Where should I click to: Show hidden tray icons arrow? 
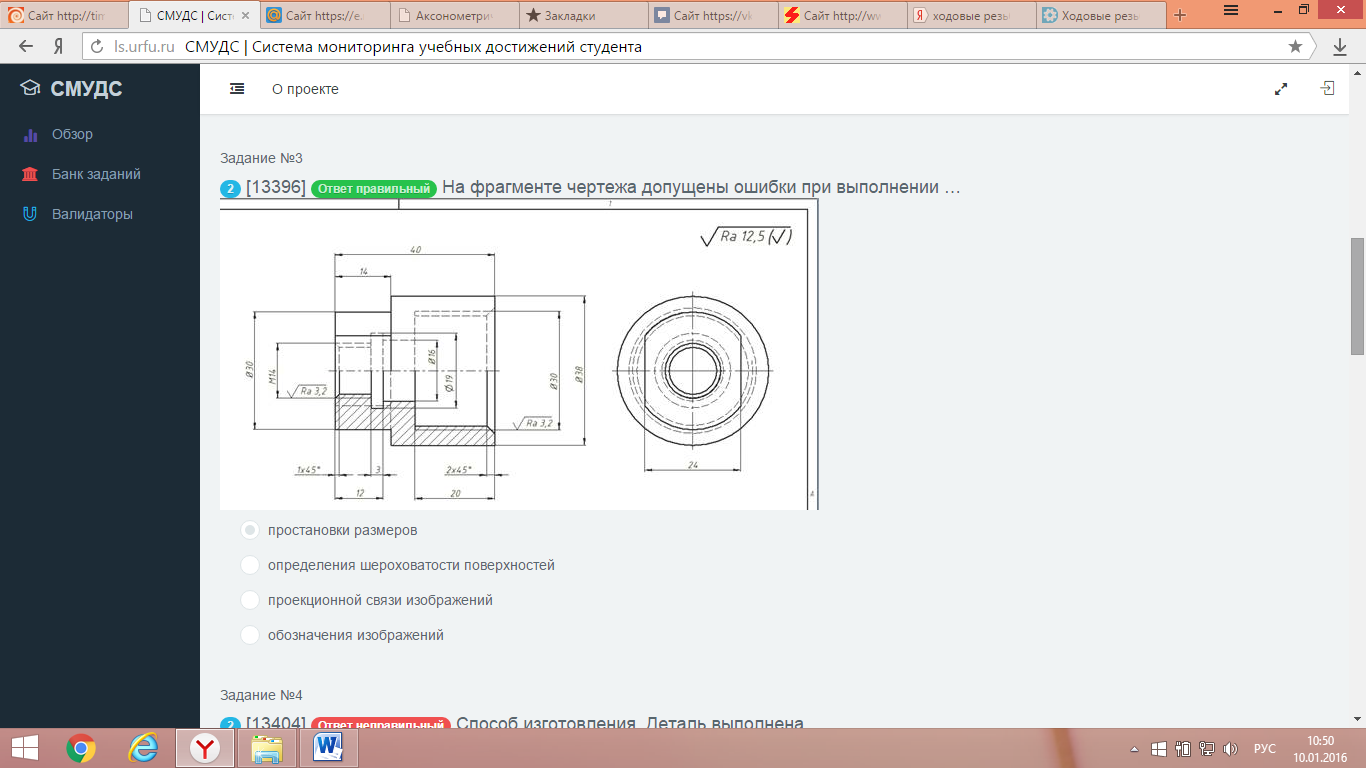1134,749
